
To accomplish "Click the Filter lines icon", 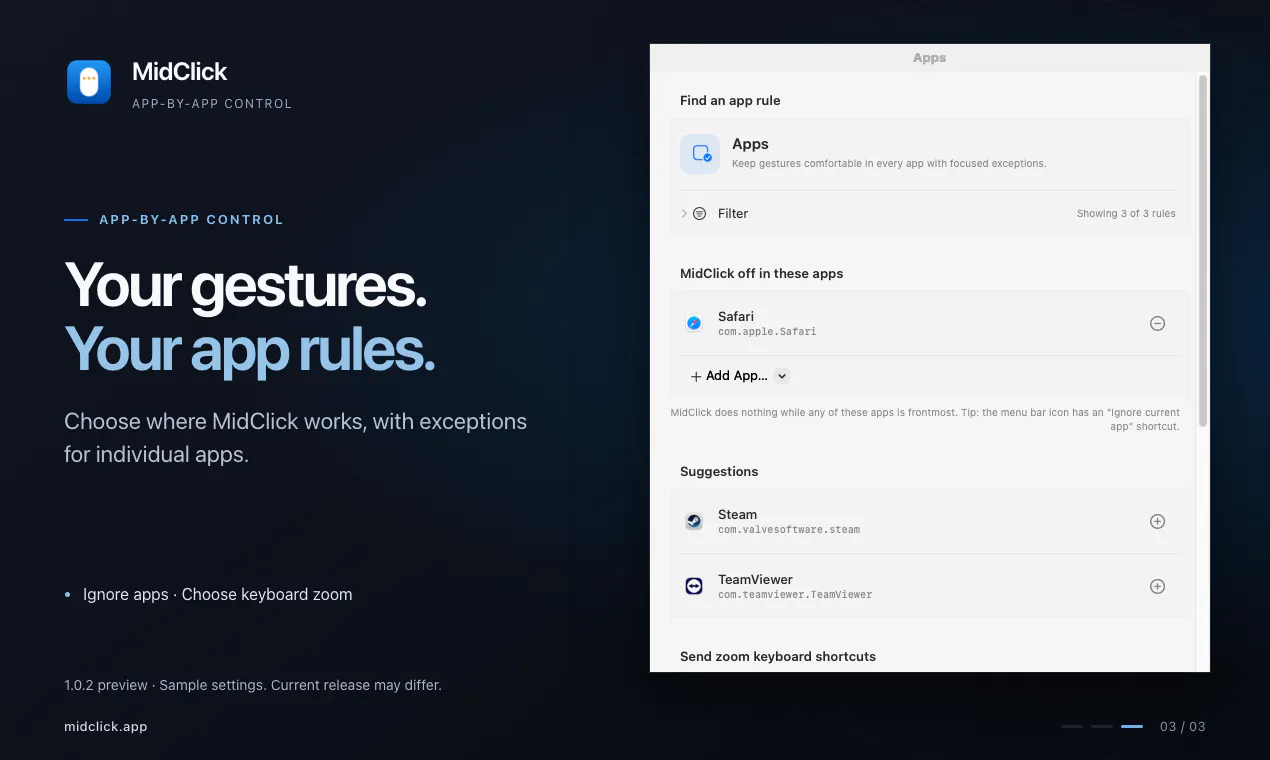I will (700, 213).
